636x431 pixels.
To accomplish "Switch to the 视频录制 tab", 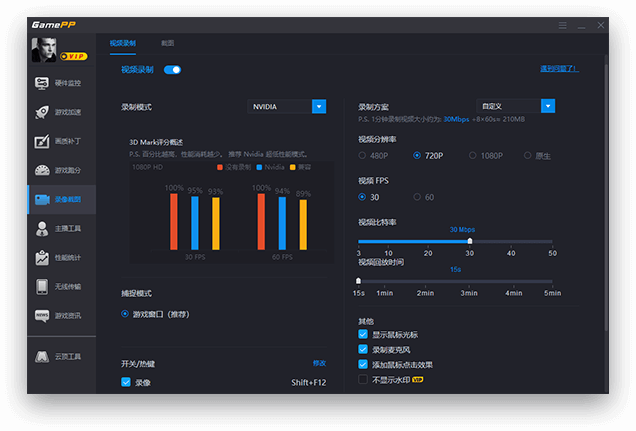I will [122, 43].
